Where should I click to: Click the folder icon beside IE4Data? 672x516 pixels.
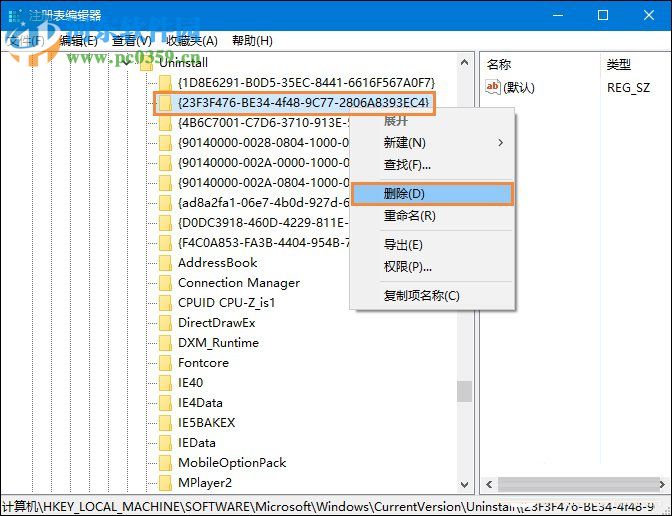(x=165, y=403)
